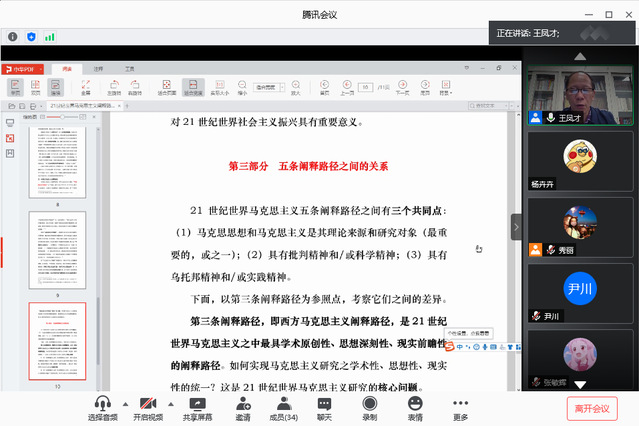This screenshot has width=639, height=426.
Task: Open the 表情 emoji reactions
Action: pyautogui.click(x=415, y=403)
